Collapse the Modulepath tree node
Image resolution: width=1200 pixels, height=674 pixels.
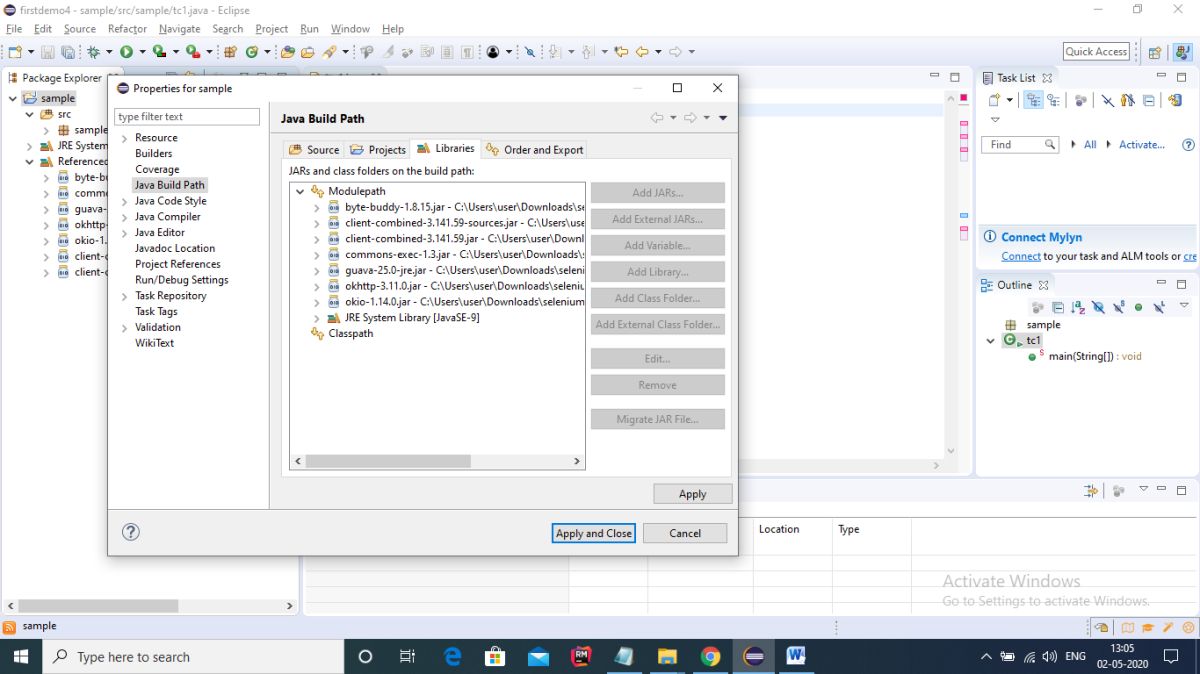tap(301, 191)
